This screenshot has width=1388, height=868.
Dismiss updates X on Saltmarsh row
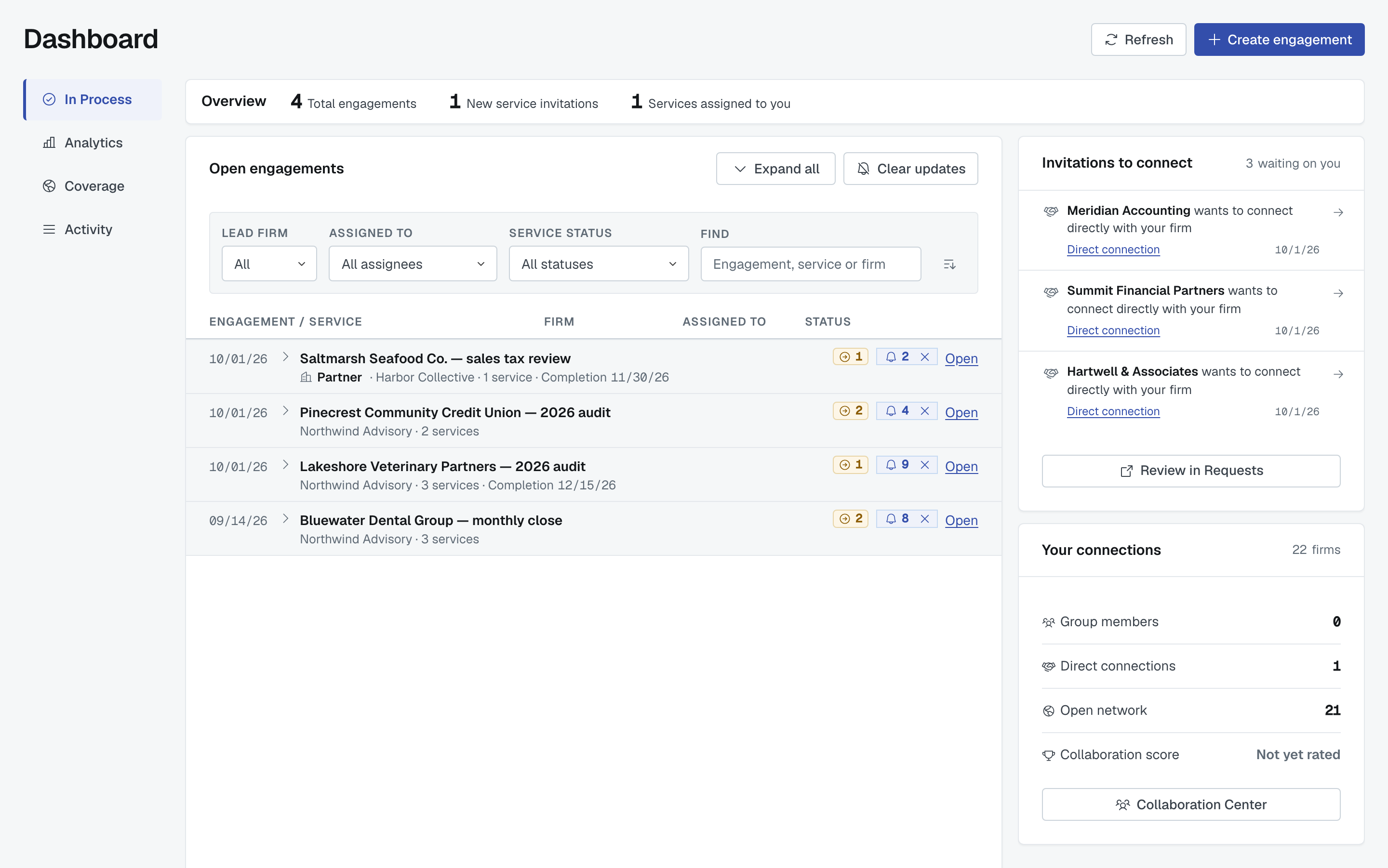[x=924, y=357]
